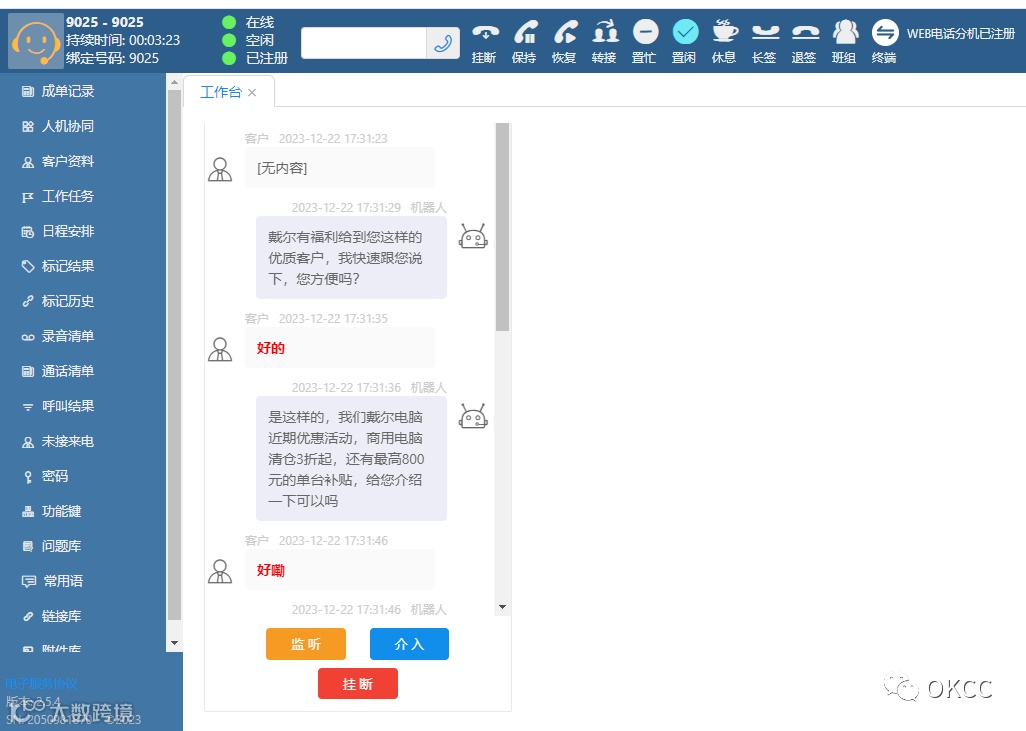Image resolution: width=1026 pixels, height=731 pixels.
Task: Click robot message starting 戴尔有福利
Action: click(351, 258)
